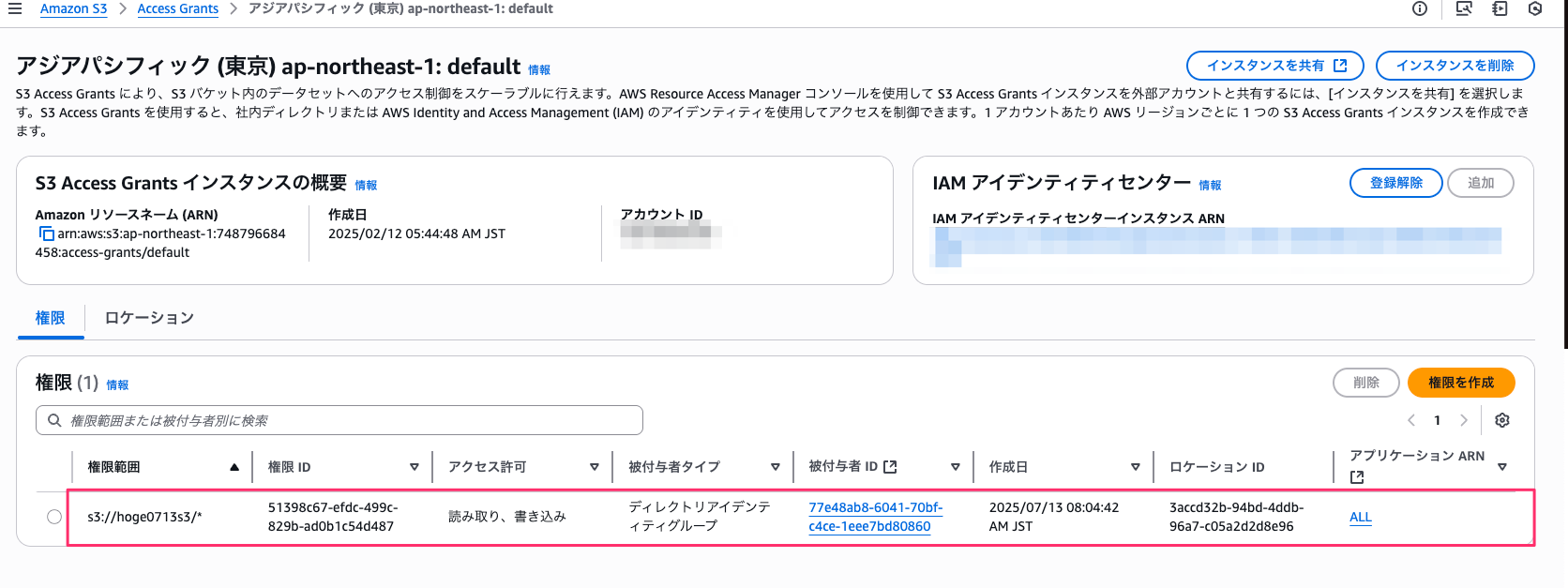
Task: Go to Amazon S3 breadcrumb
Action: coord(74,8)
